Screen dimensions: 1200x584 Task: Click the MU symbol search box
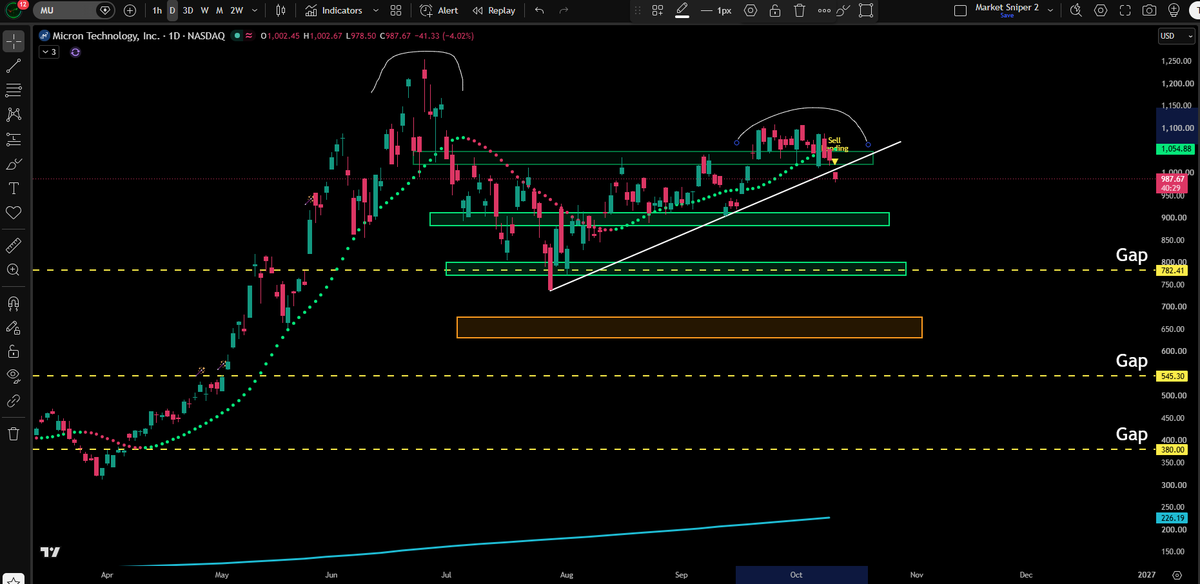coord(75,10)
